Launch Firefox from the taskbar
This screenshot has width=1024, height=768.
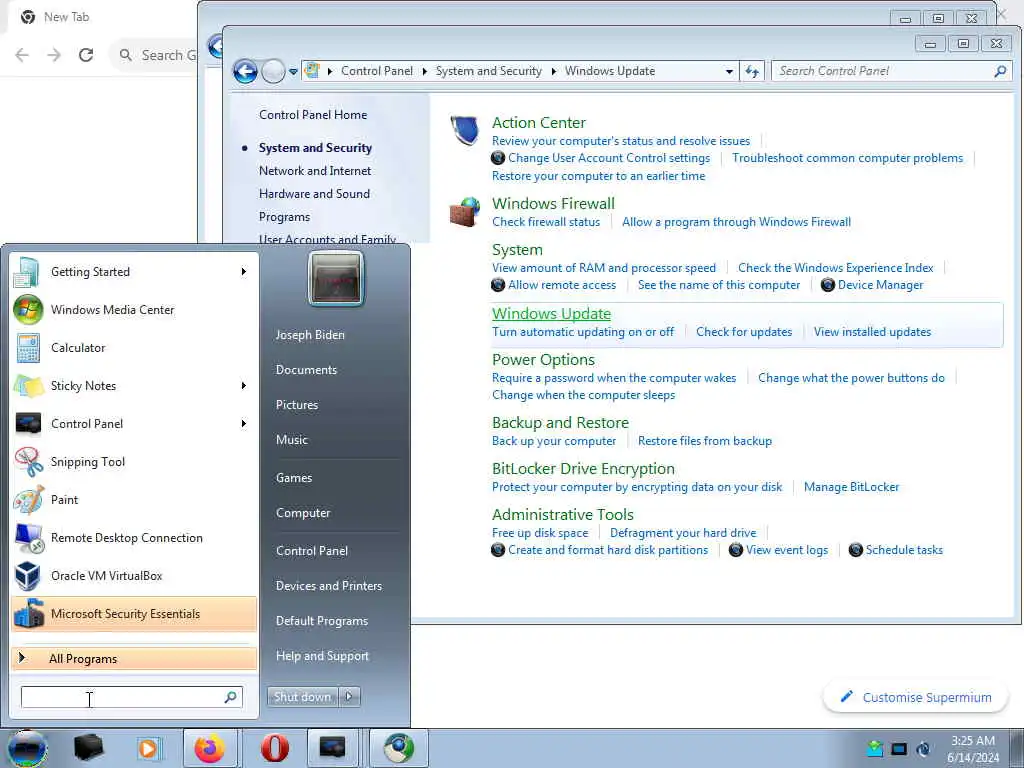click(x=209, y=748)
